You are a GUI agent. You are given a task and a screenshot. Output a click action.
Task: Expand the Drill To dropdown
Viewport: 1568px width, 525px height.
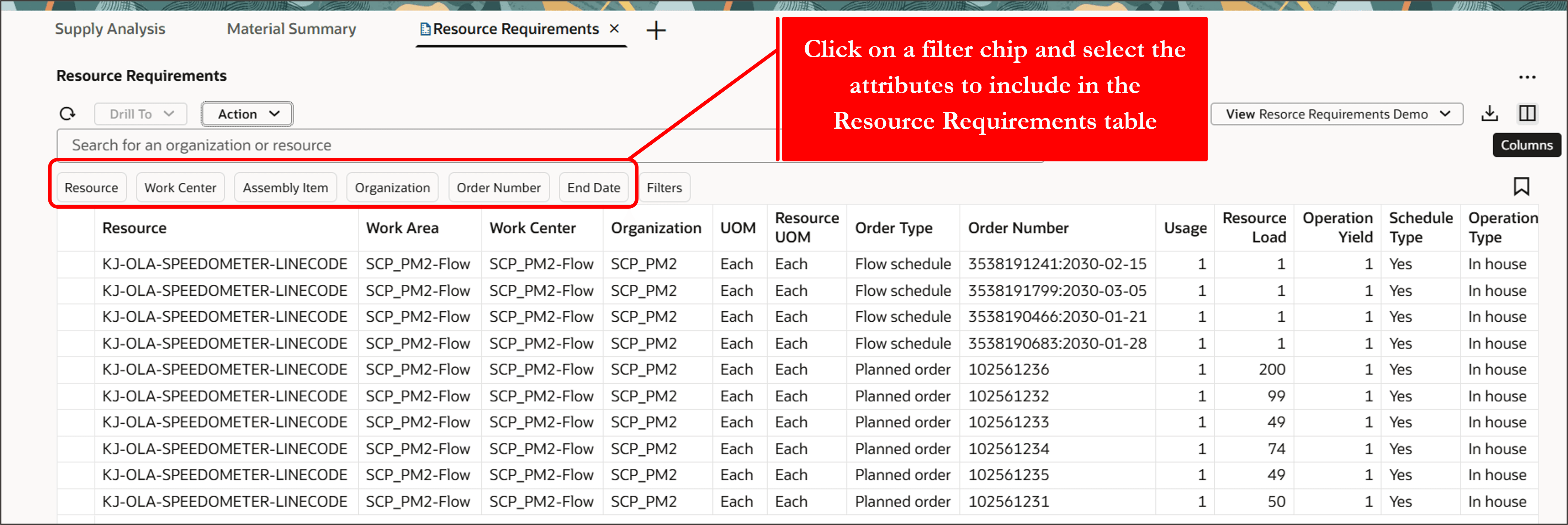click(140, 114)
